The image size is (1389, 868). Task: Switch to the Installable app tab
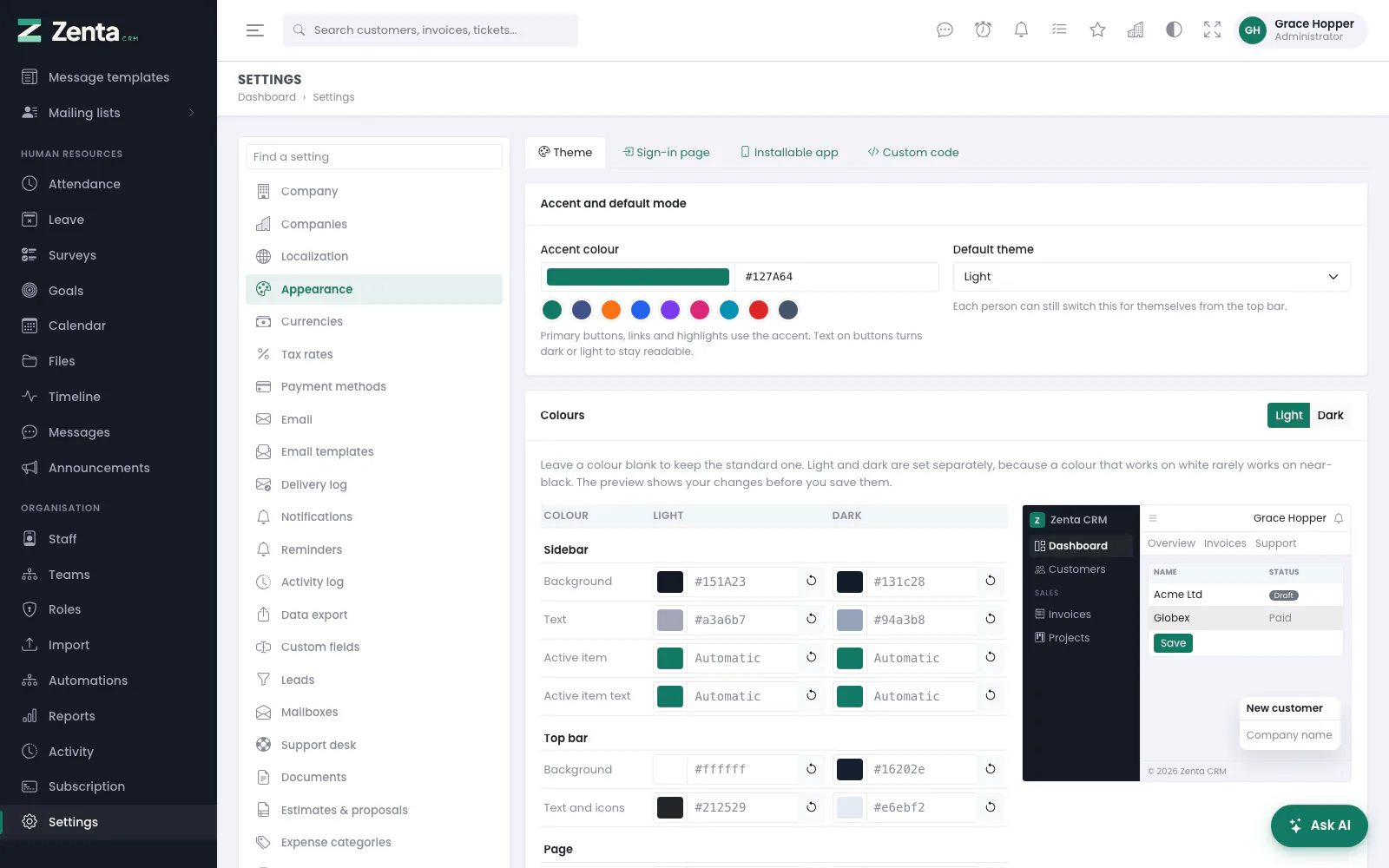[x=789, y=153]
